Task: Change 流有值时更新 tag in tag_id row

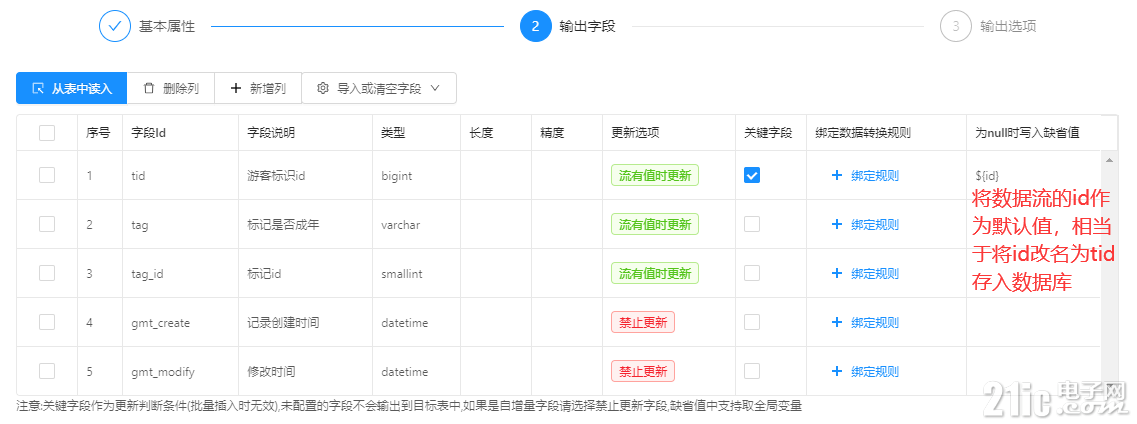Action: click(655, 273)
